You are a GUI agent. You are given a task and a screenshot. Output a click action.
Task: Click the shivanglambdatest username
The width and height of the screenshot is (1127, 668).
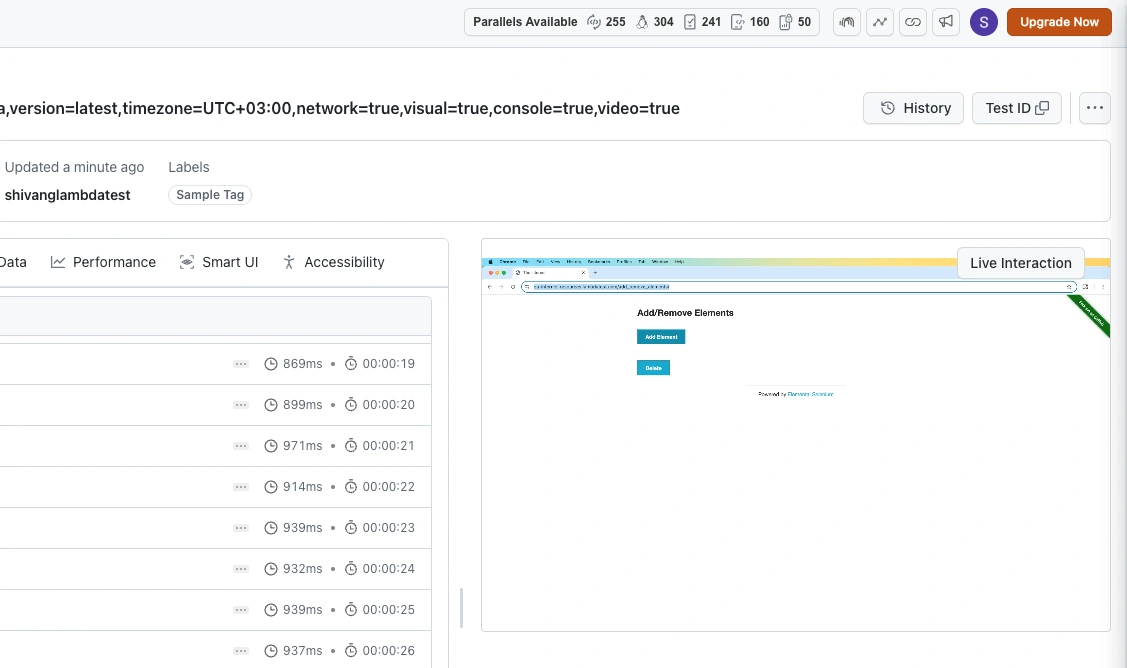pyautogui.click(x=68, y=195)
